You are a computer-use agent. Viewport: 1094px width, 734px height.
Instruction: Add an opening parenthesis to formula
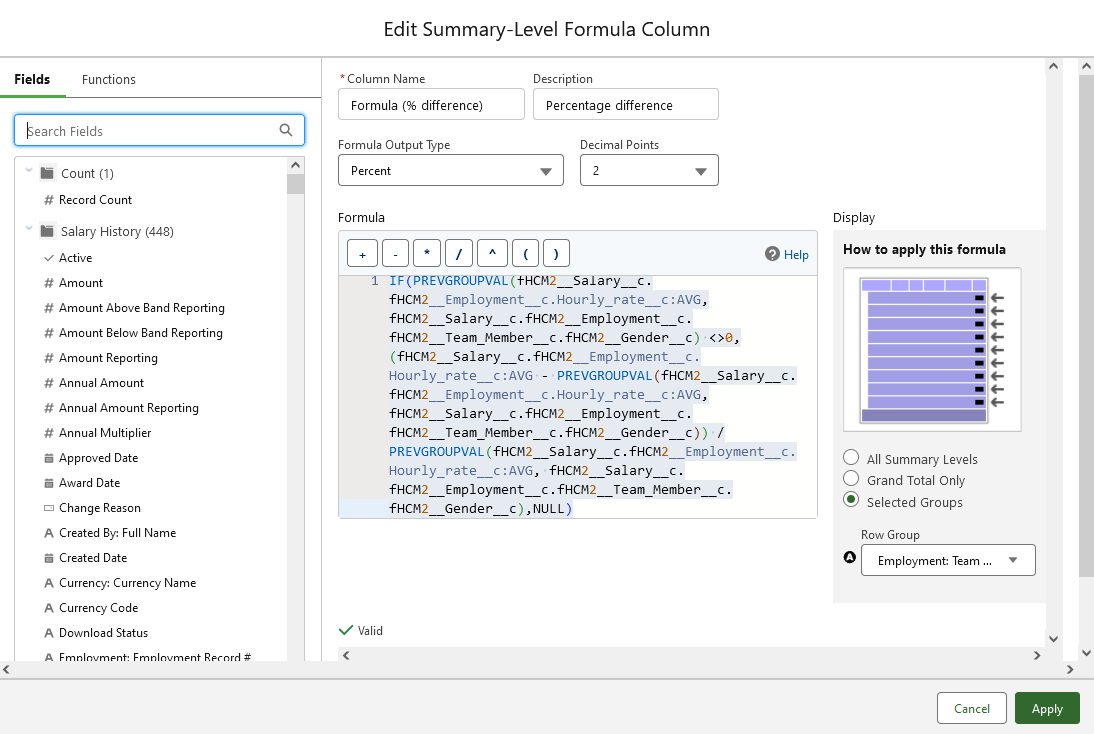[x=524, y=254]
